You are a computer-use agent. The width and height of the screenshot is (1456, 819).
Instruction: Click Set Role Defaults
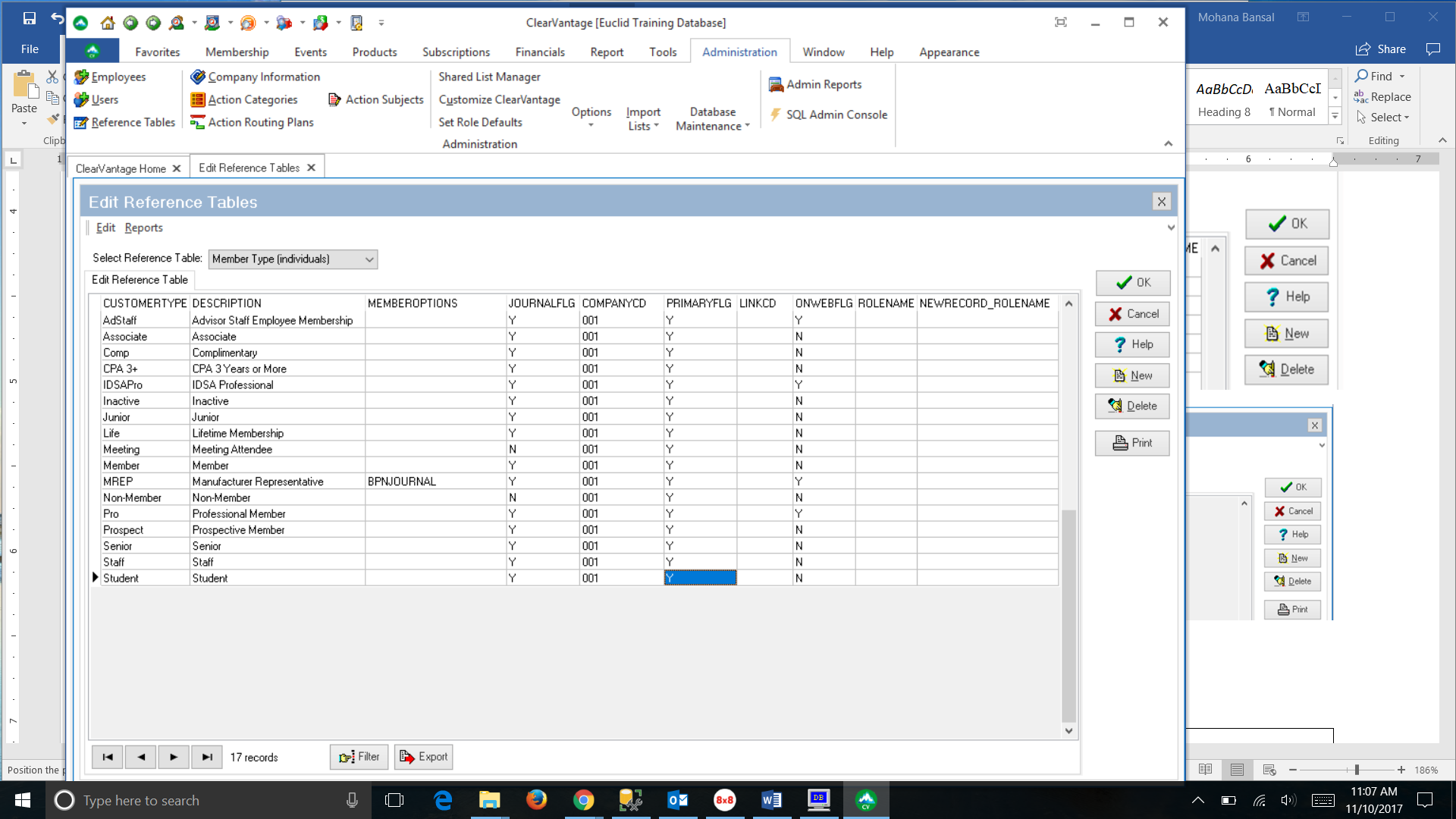point(480,122)
